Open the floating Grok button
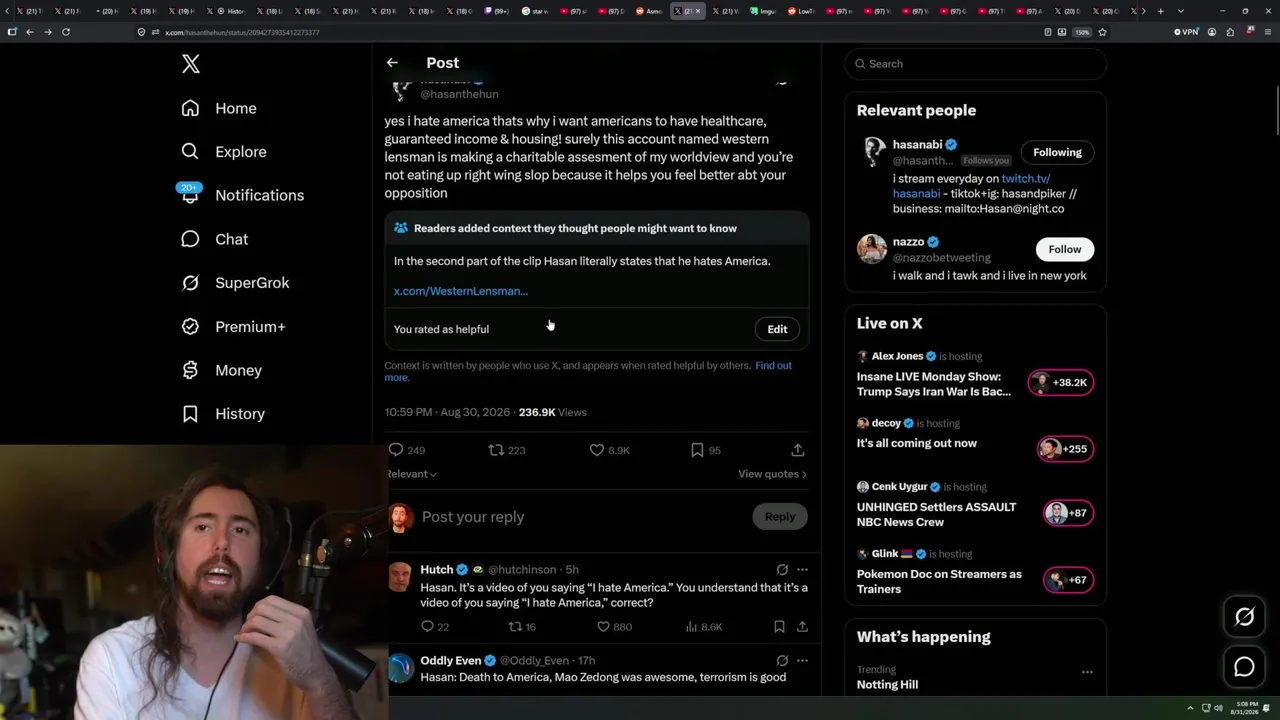The image size is (1280, 720). (x=1244, y=617)
